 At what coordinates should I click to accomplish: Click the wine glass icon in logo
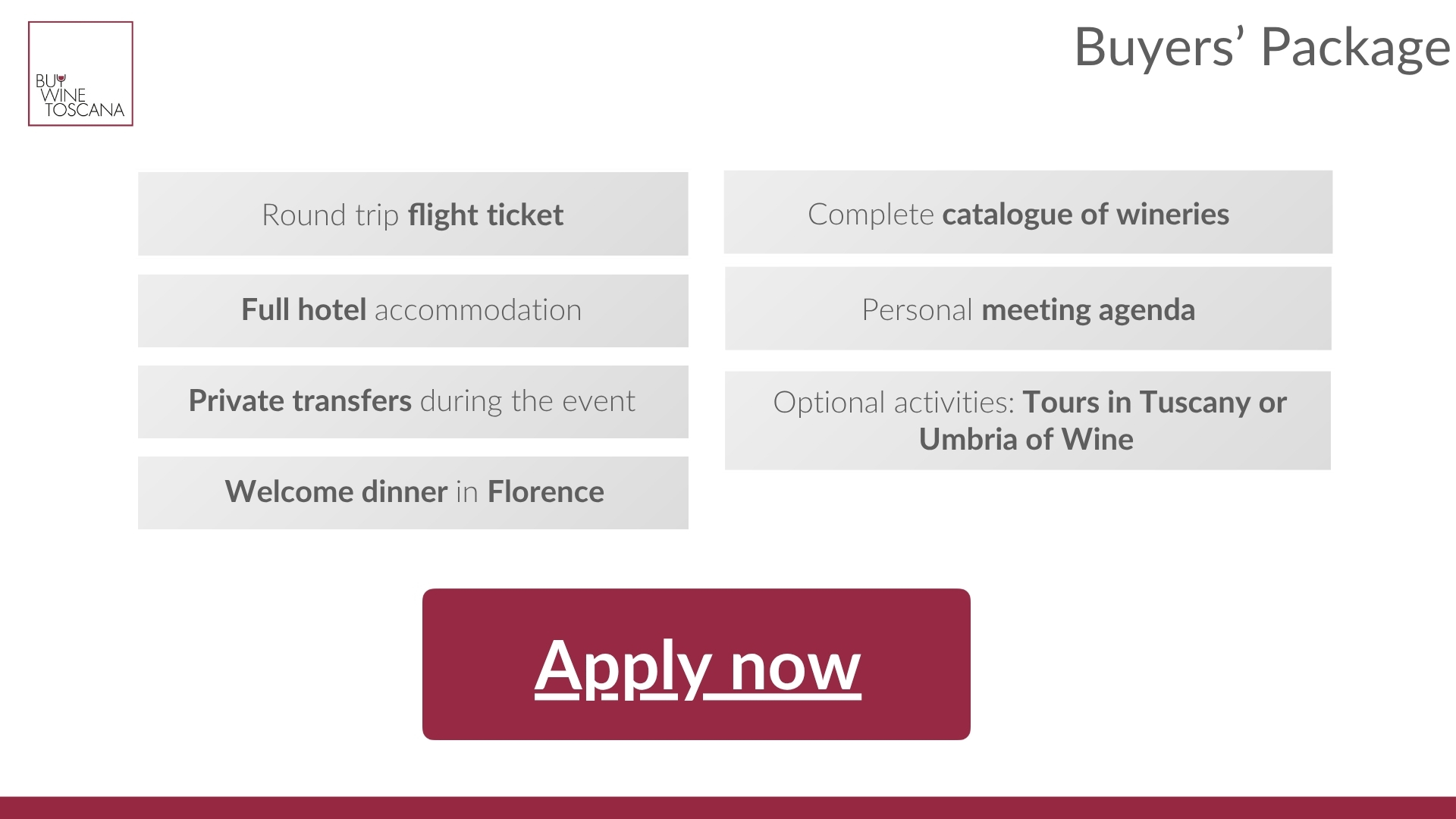61,79
